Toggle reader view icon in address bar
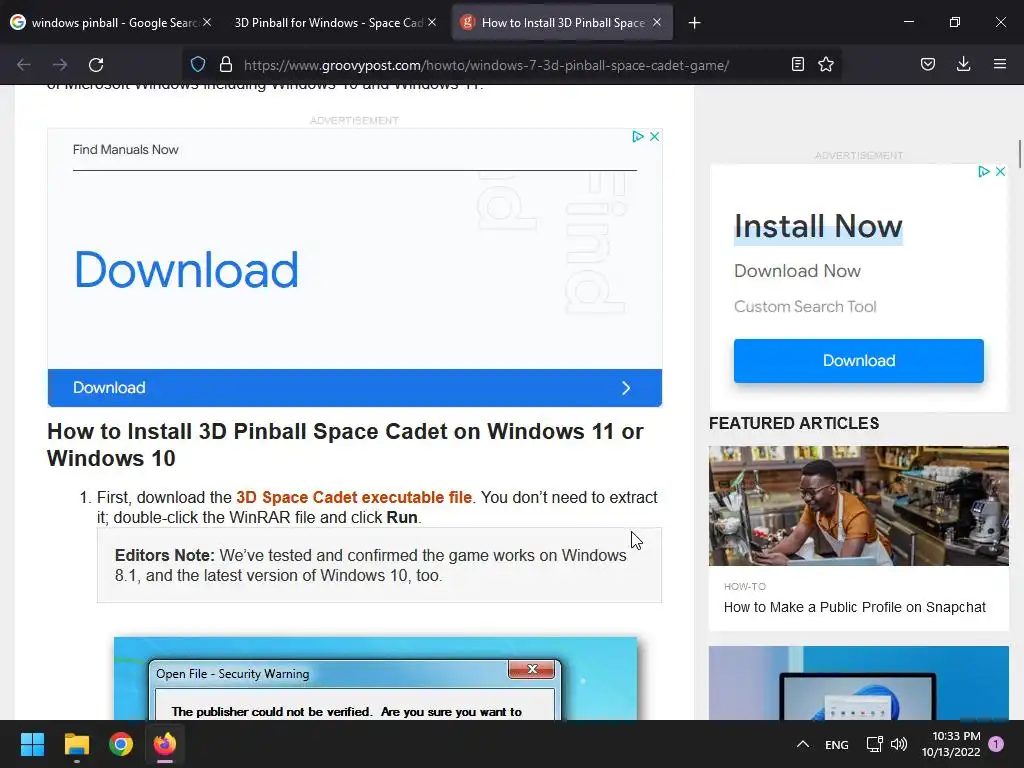 point(797,65)
